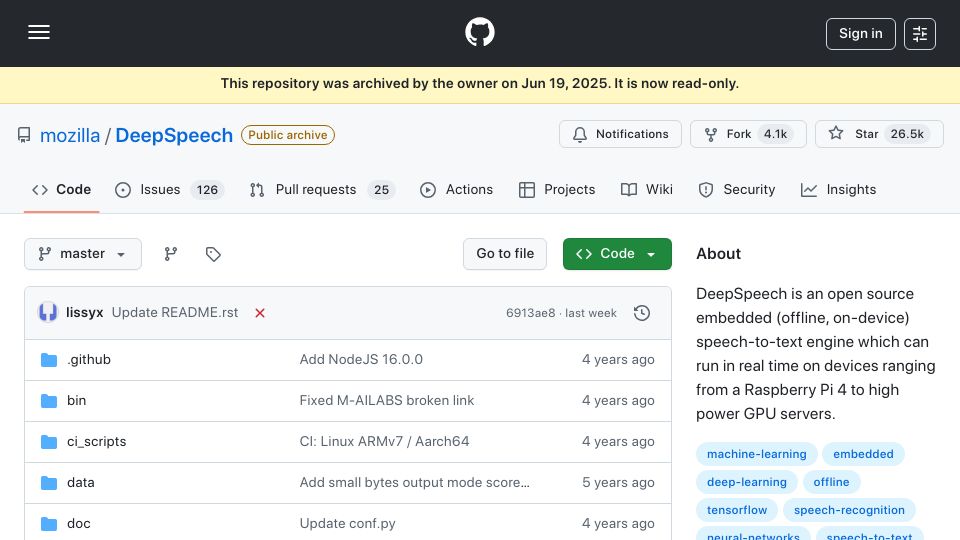The width and height of the screenshot is (960, 540).
Task: Select the deep-learning topic tag
Action: (x=746, y=482)
